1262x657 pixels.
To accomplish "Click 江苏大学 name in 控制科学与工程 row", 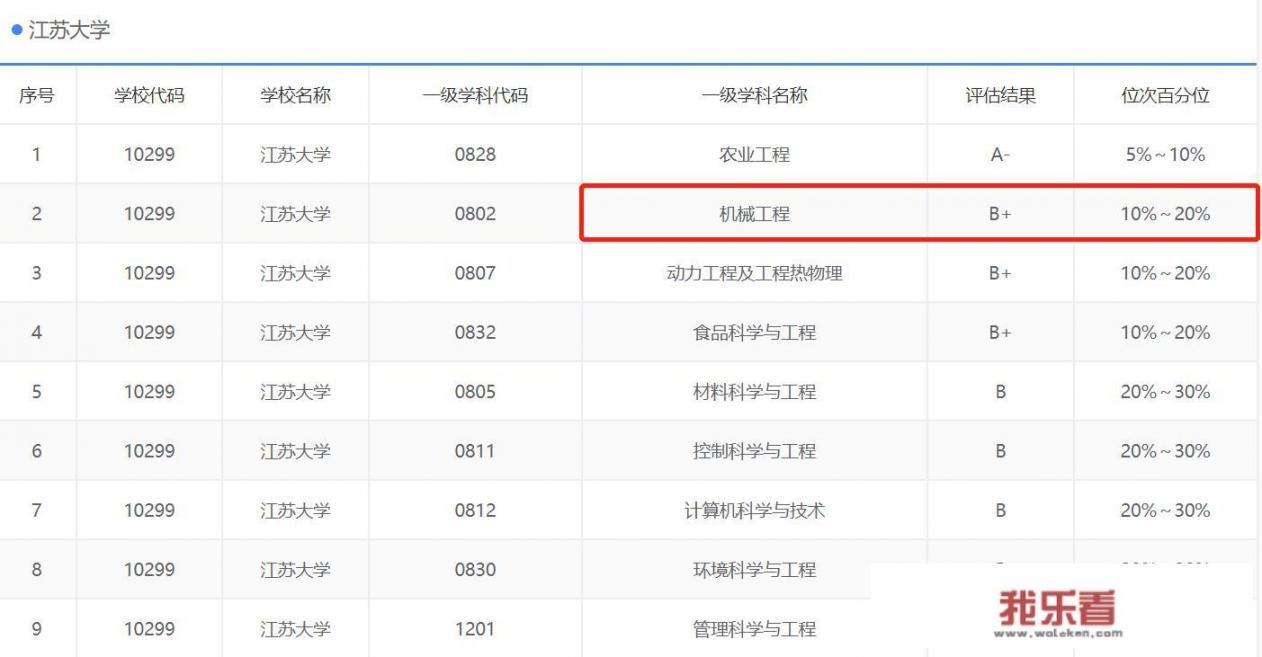I will (295, 451).
